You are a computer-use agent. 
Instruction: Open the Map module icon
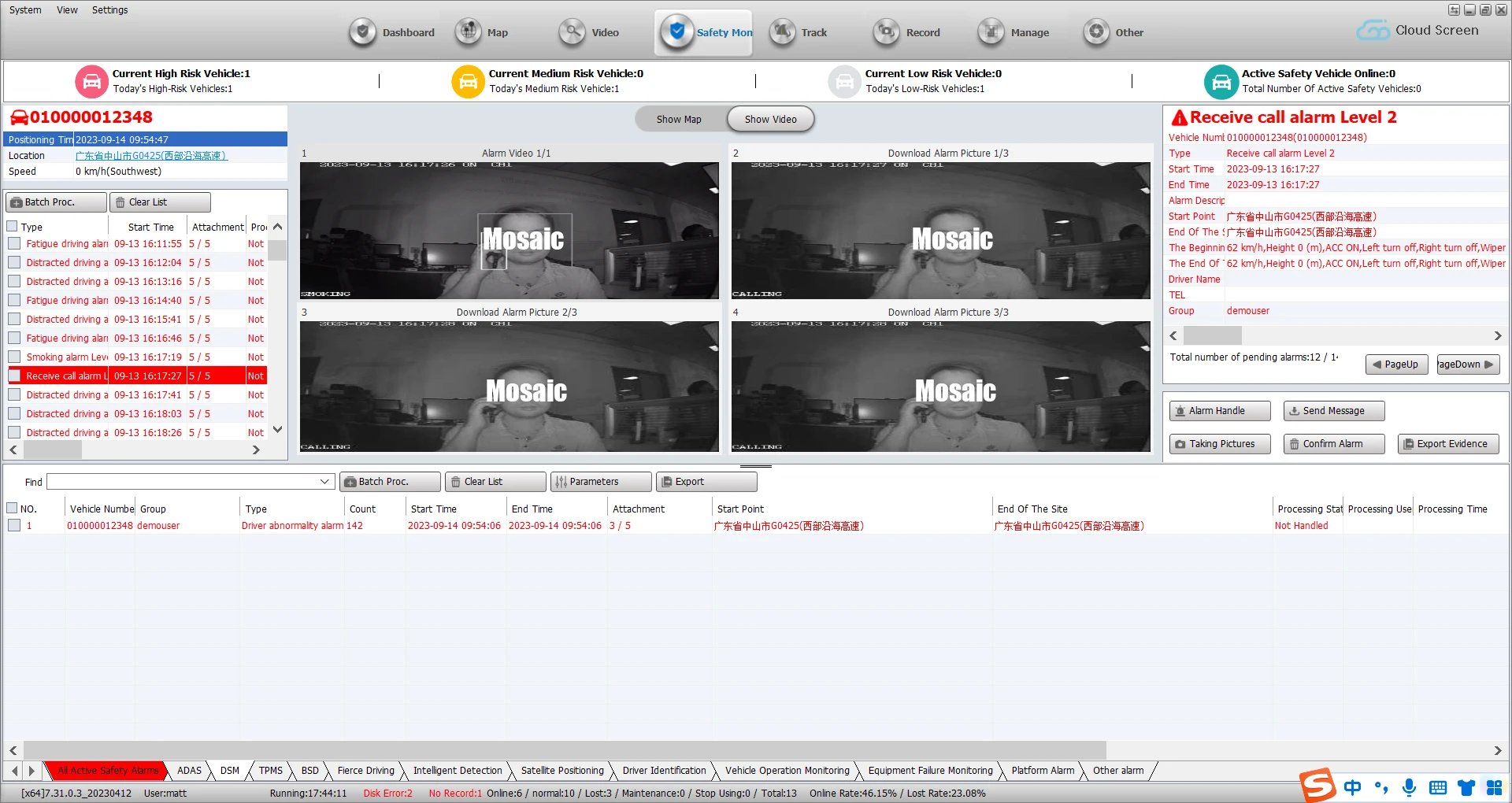pyautogui.click(x=469, y=32)
